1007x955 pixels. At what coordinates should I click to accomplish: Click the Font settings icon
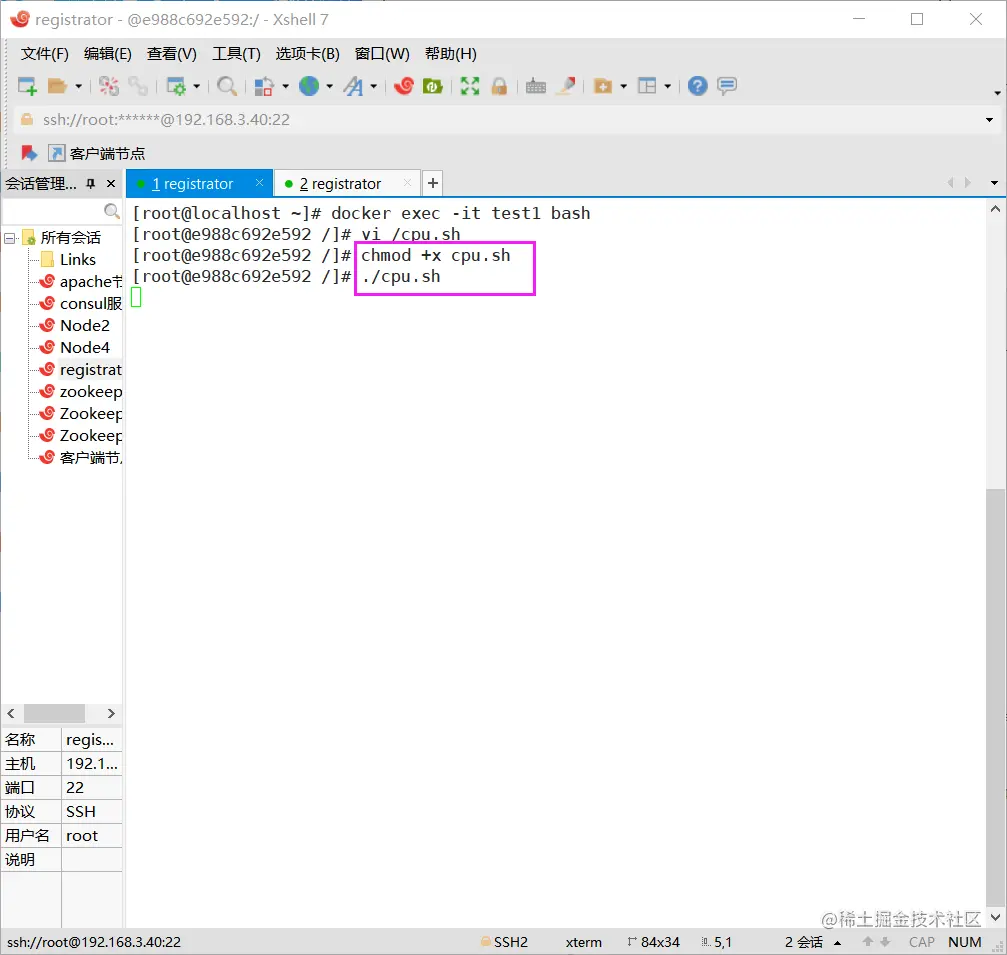[353, 85]
